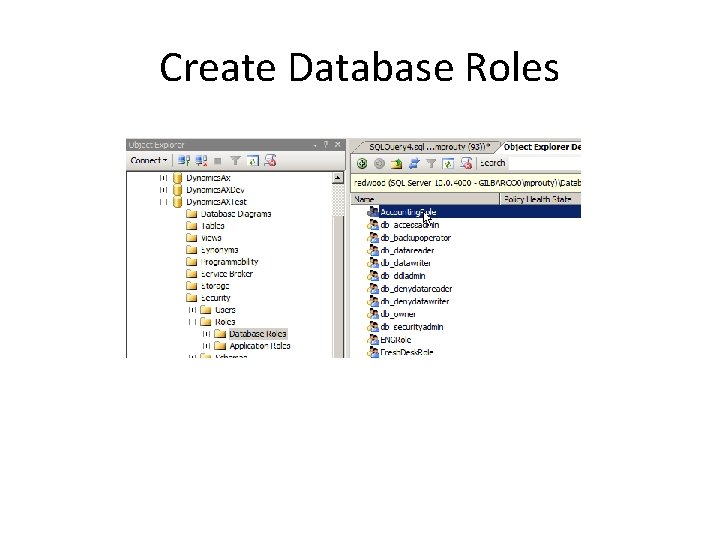Select the db_owner role
Viewport: 720px width, 540px height.
(398, 314)
